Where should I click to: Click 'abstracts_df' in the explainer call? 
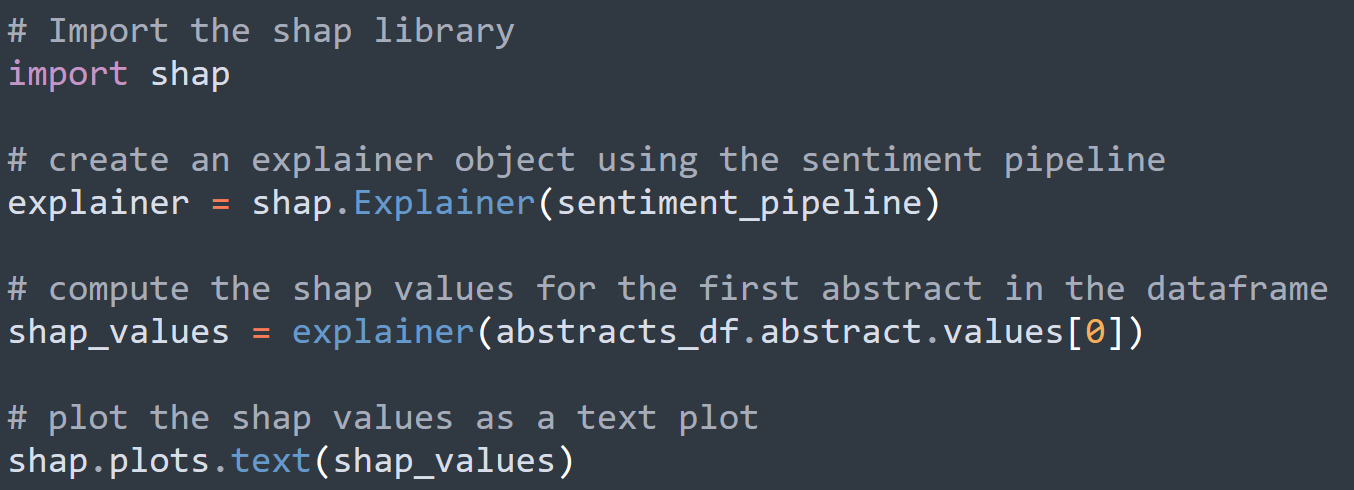tap(617, 333)
